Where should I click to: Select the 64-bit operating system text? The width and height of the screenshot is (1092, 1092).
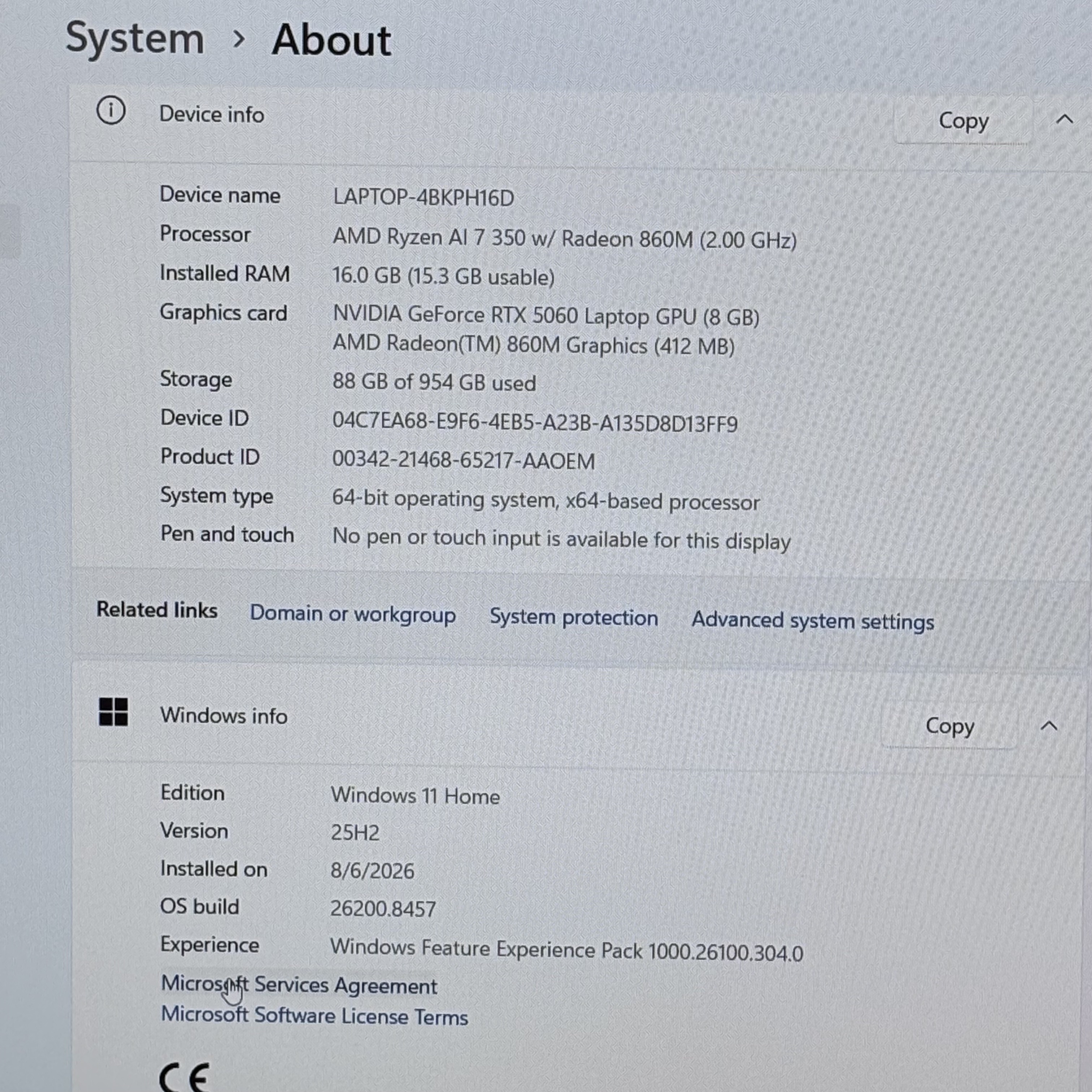tap(545, 501)
